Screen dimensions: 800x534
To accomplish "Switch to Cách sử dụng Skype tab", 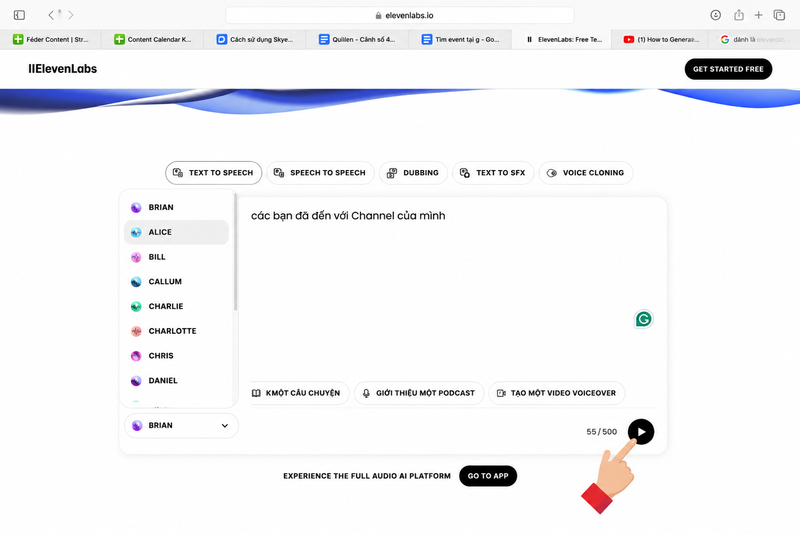I will point(255,39).
